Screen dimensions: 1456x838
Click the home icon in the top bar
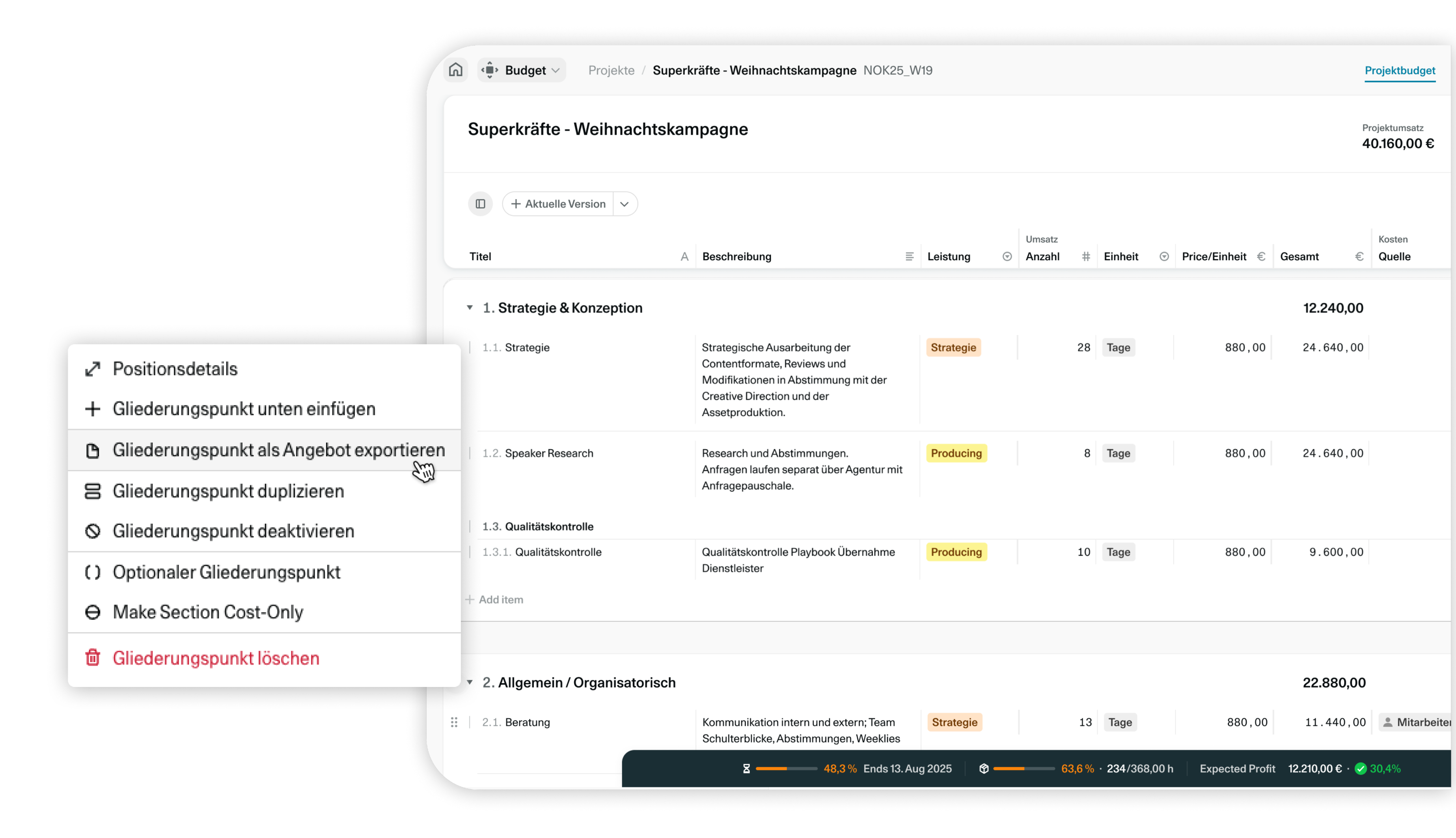pyautogui.click(x=455, y=70)
